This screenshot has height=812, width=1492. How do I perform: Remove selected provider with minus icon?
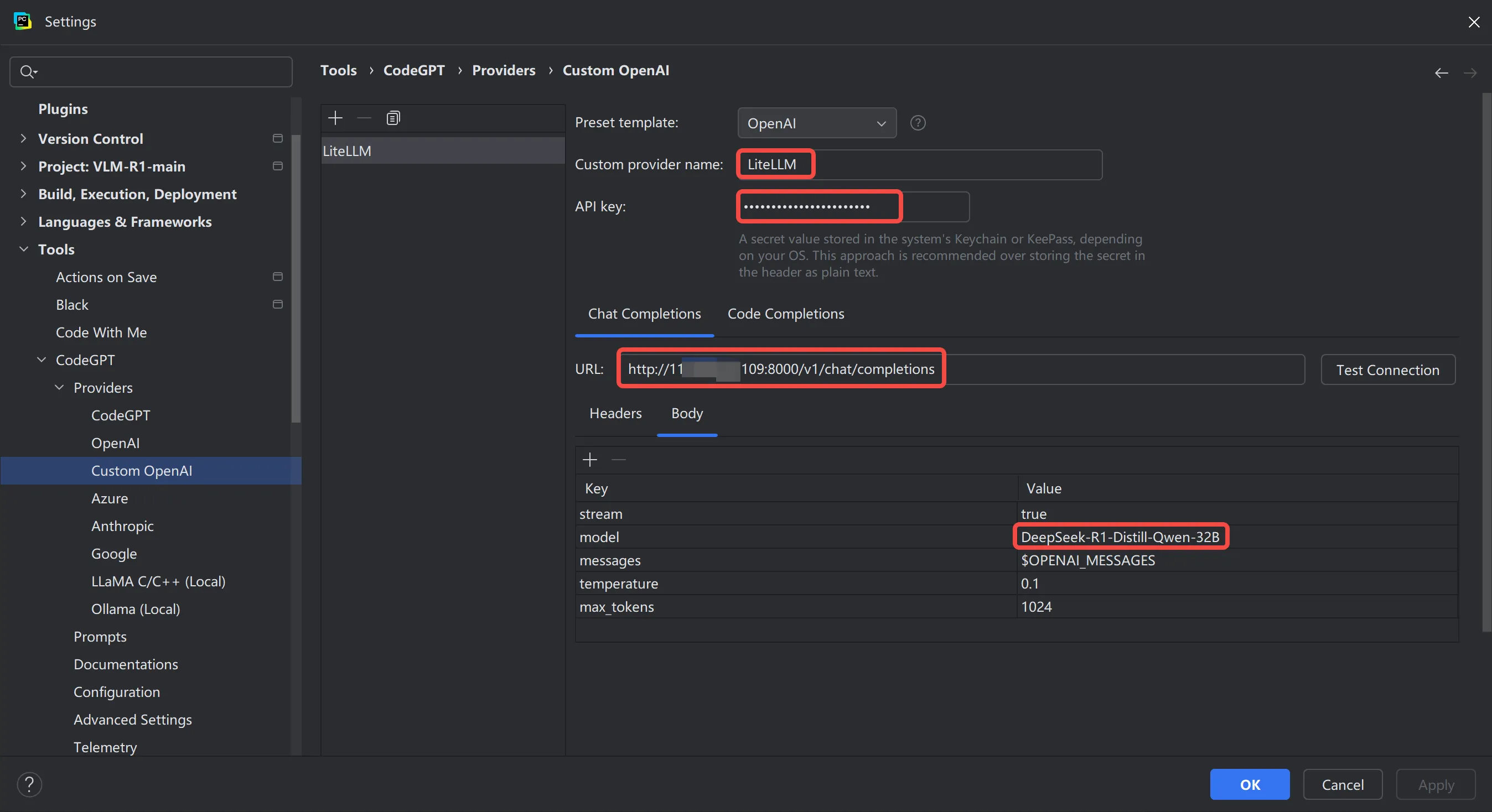pos(364,118)
